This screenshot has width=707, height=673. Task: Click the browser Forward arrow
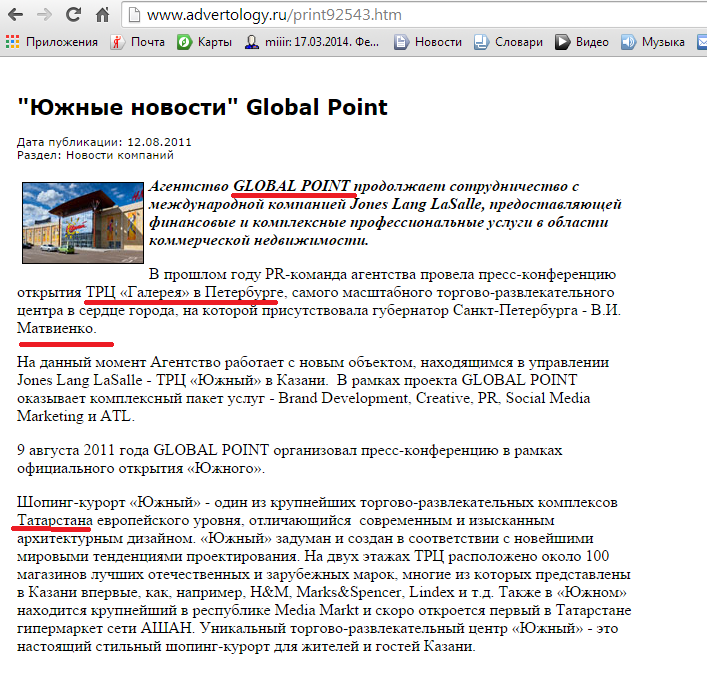coord(44,15)
